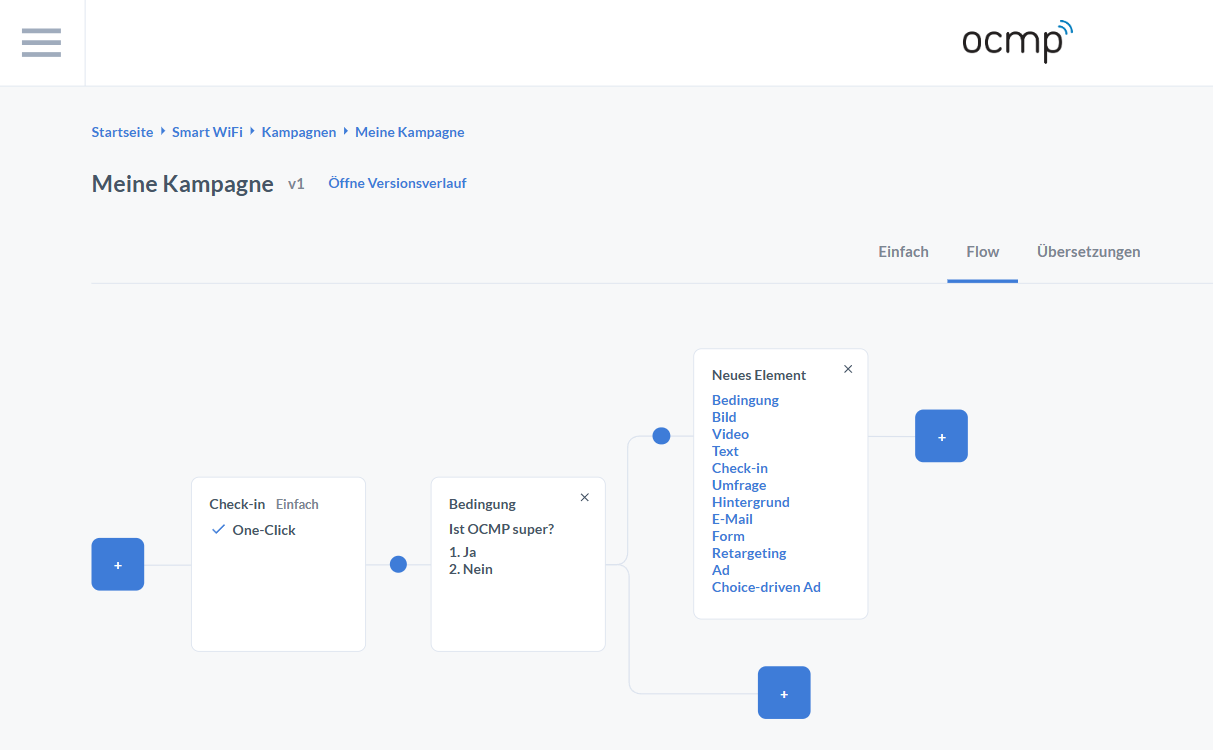Close the Neues Element popup
The image size is (1213, 750).
(x=848, y=369)
